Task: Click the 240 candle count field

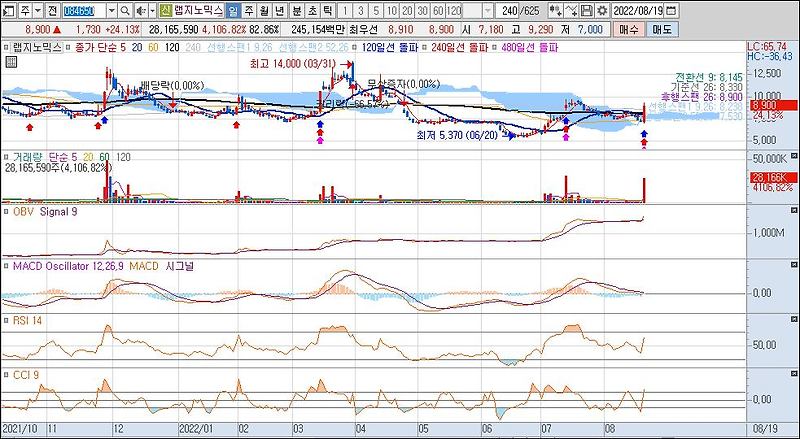Action: tap(508, 10)
